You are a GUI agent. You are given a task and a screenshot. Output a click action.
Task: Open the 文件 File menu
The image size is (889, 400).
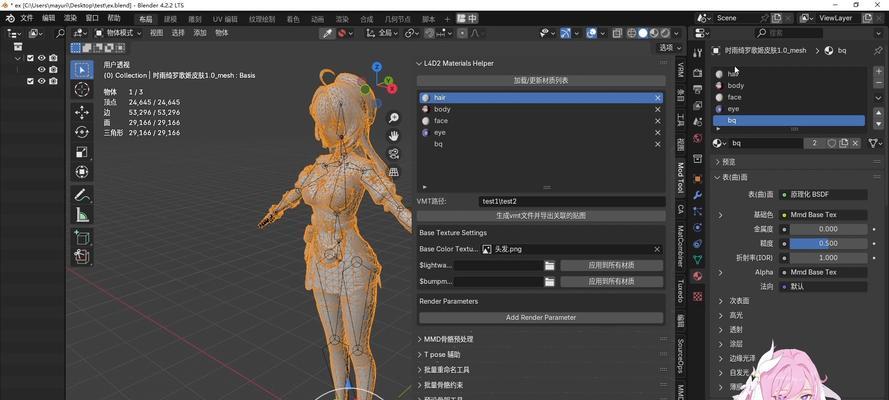pyautogui.click(x=27, y=18)
